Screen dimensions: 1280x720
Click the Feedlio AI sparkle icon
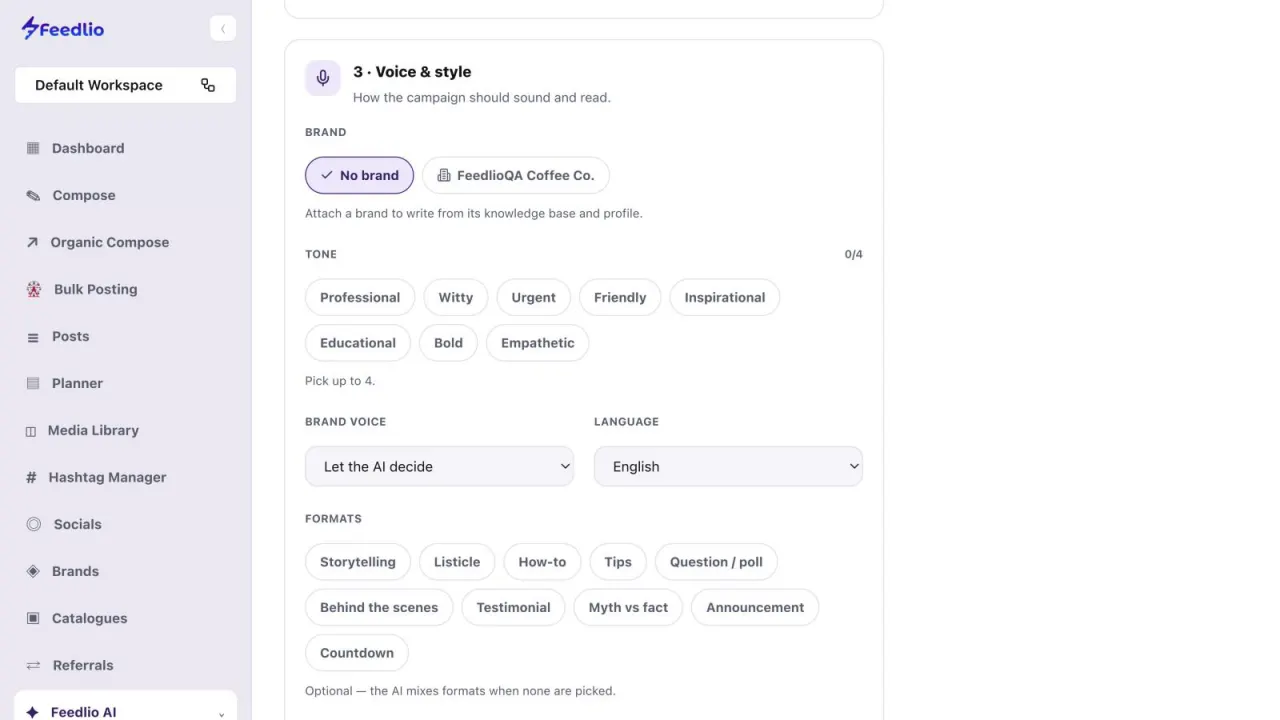(32, 712)
